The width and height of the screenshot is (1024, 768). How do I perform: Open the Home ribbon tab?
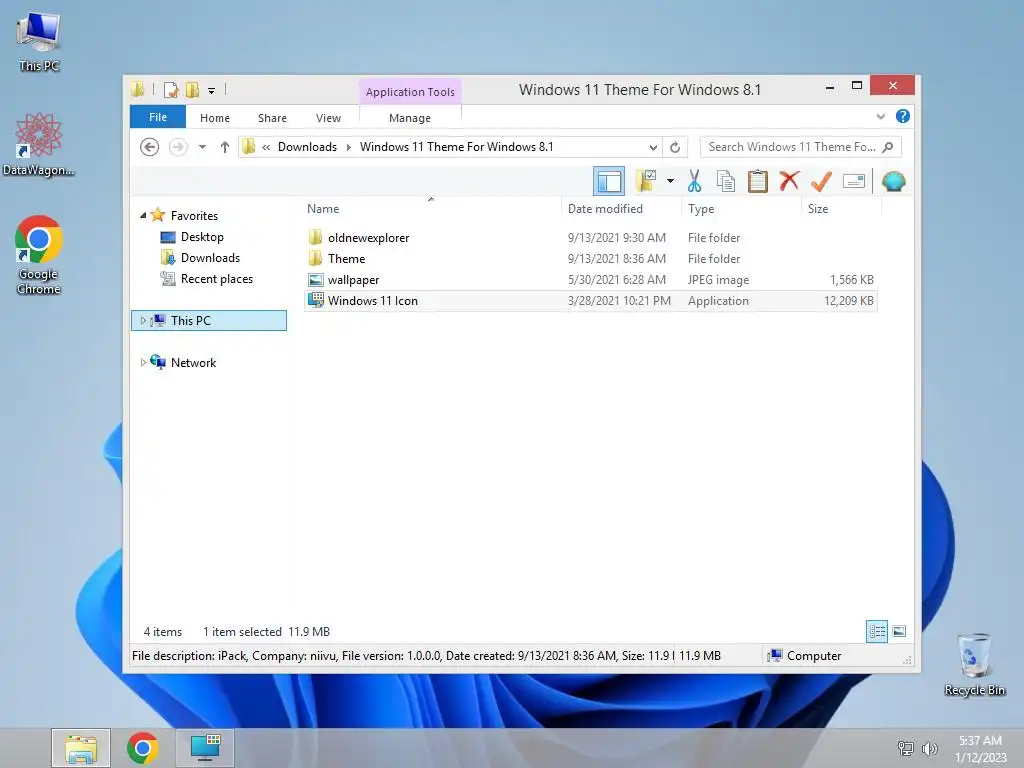[x=215, y=118]
